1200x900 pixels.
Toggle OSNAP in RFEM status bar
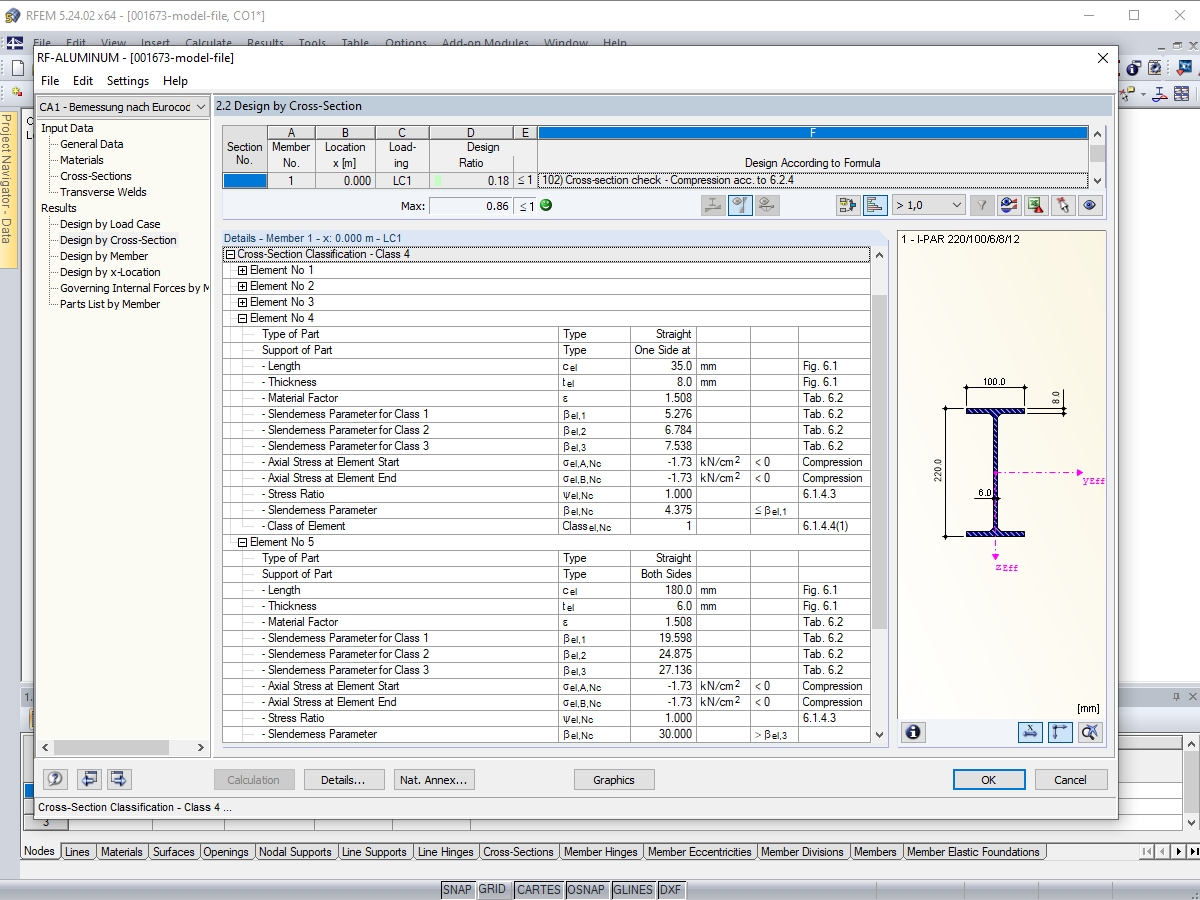[586, 890]
